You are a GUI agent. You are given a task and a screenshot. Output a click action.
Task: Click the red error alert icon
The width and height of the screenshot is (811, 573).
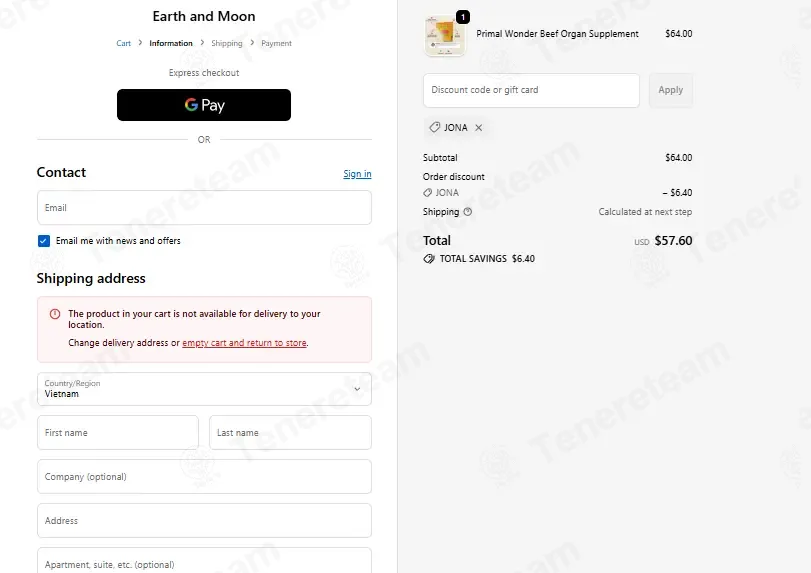(x=55, y=314)
